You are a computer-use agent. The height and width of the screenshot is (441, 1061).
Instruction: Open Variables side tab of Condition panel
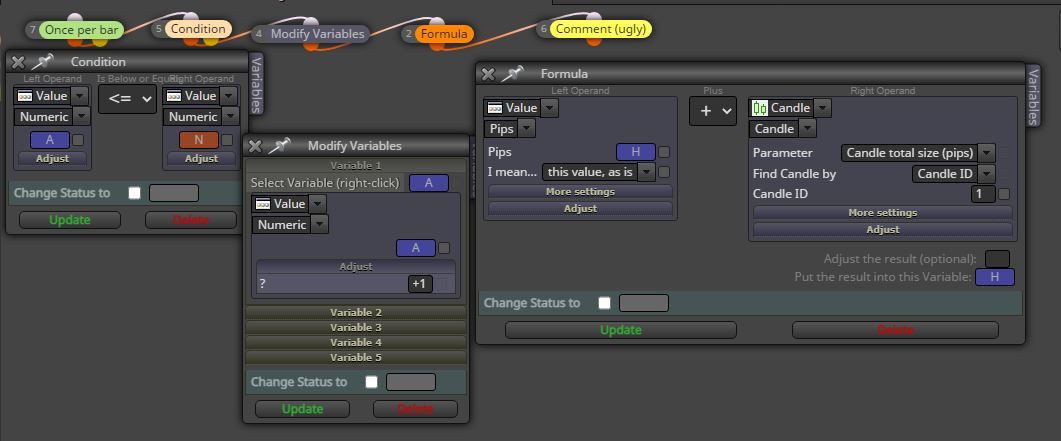[256, 84]
